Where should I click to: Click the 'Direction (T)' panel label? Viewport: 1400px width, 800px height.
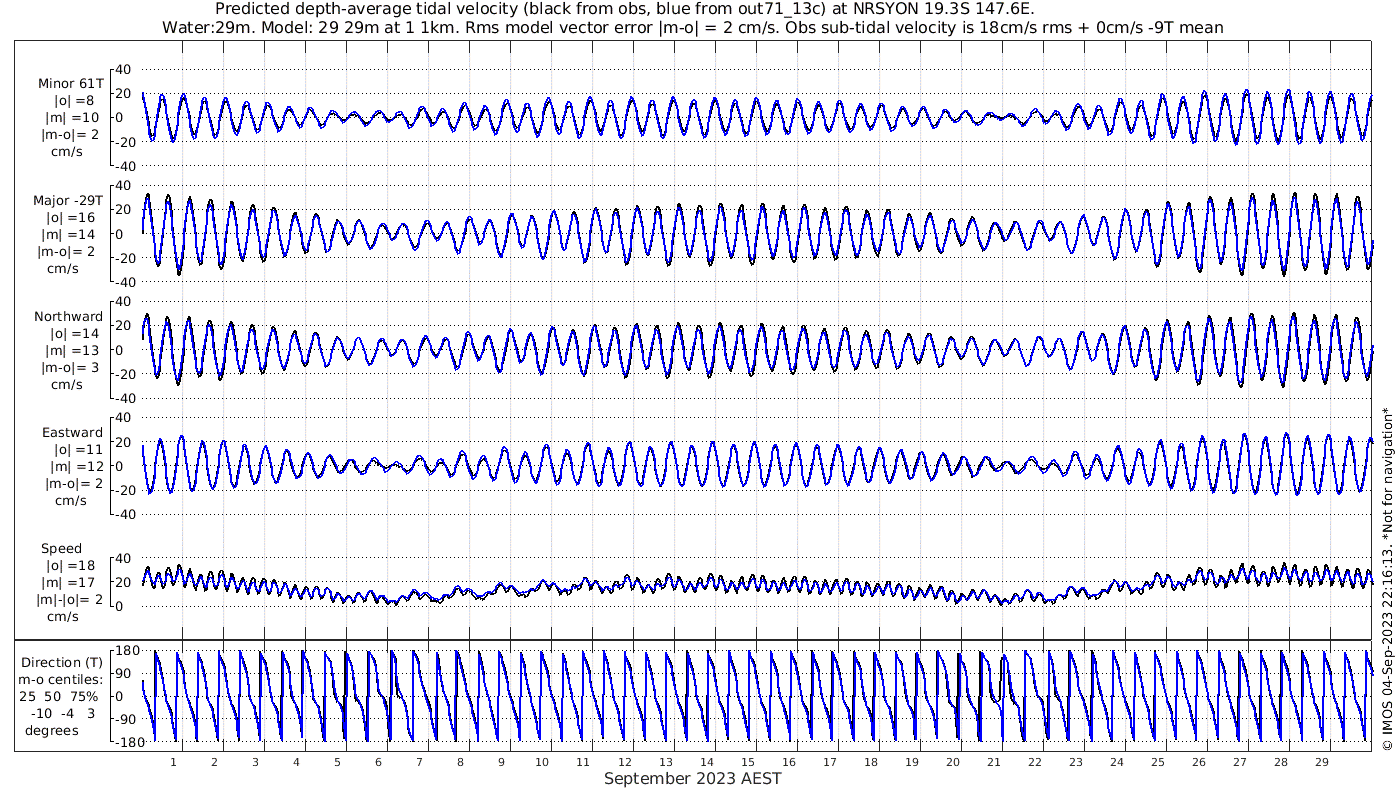coord(62,663)
